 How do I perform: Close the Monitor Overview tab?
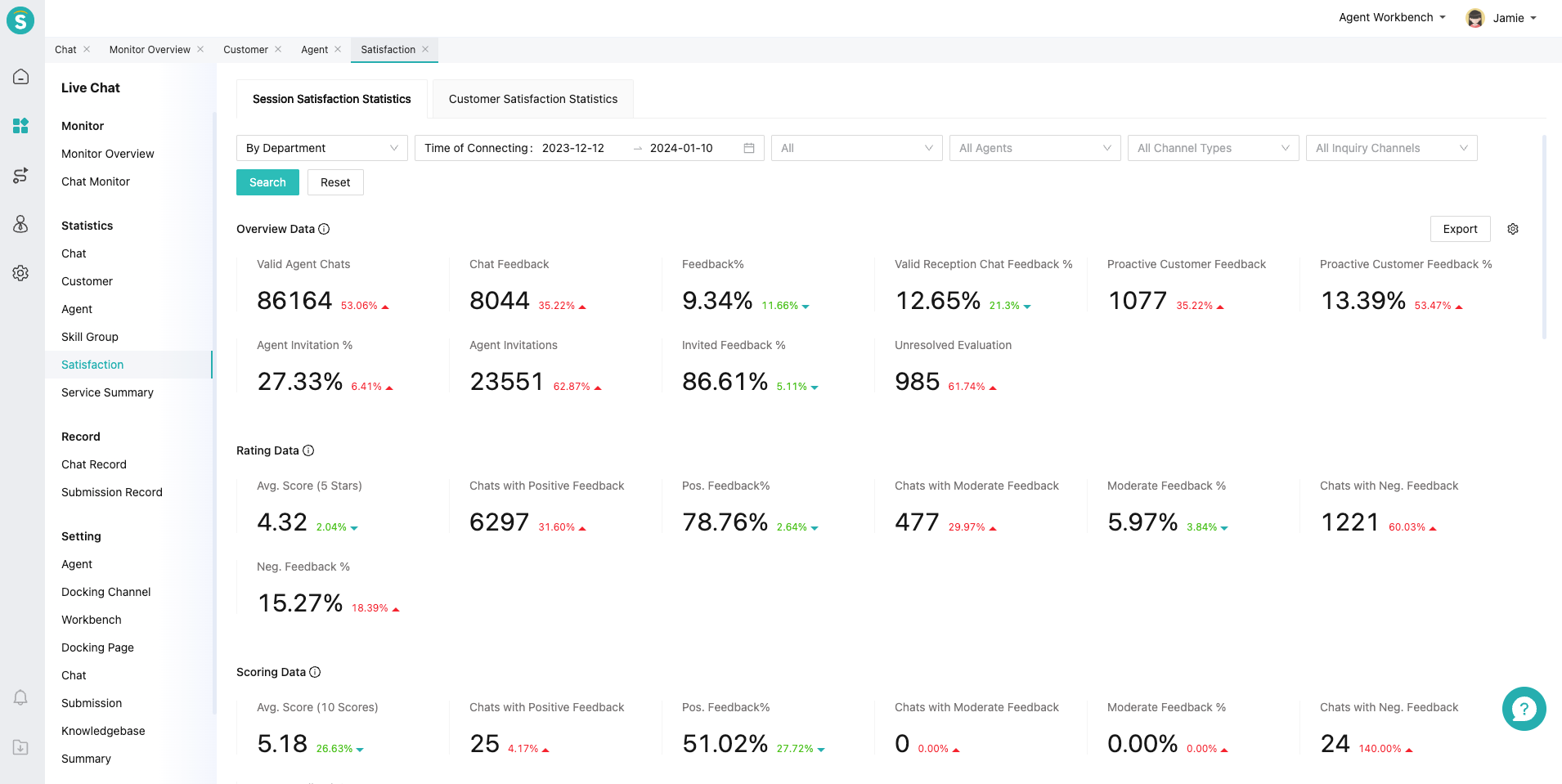coord(200,49)
